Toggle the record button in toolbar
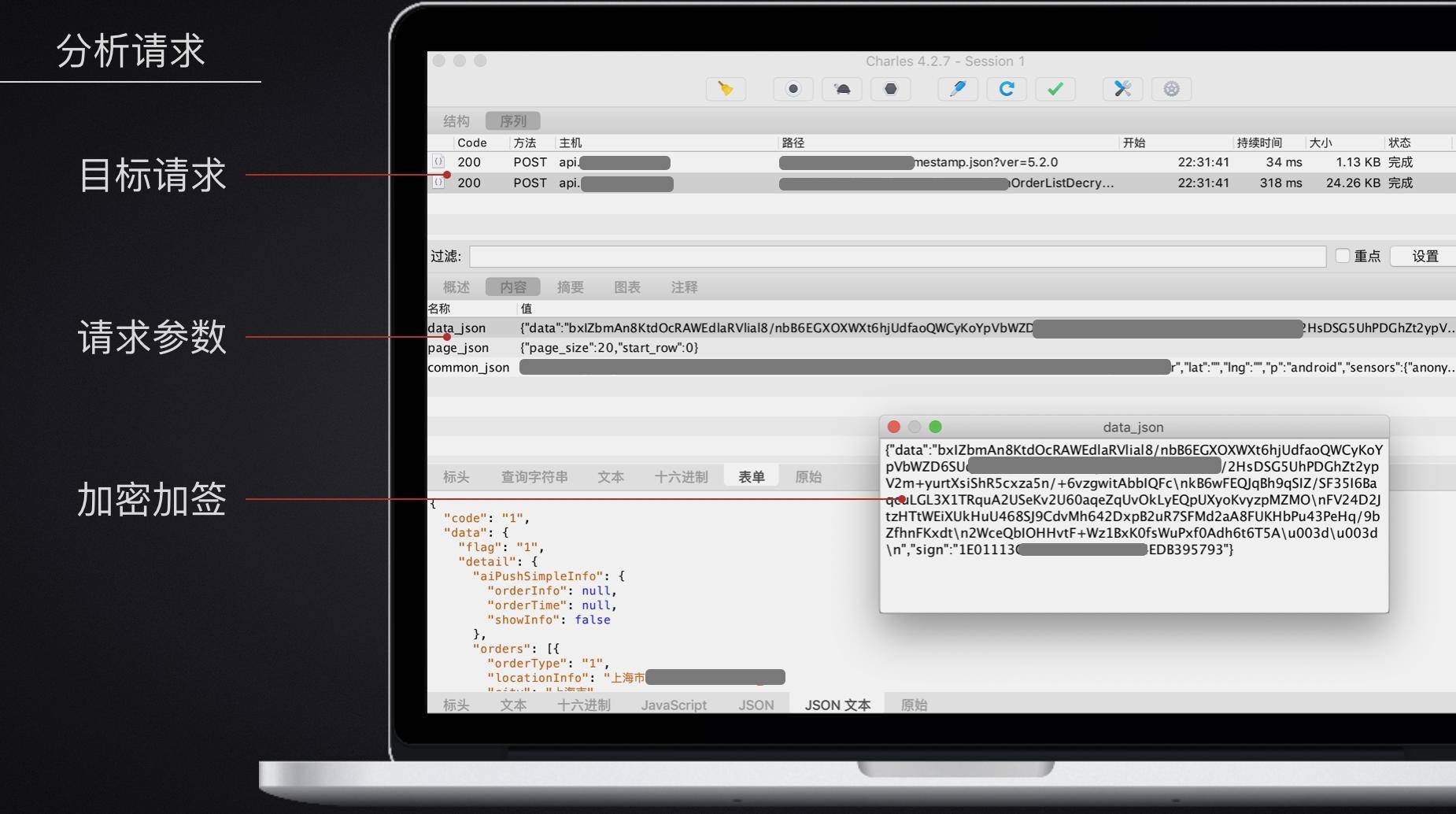Screen dimensions: 1456x814 coord(793,89)
